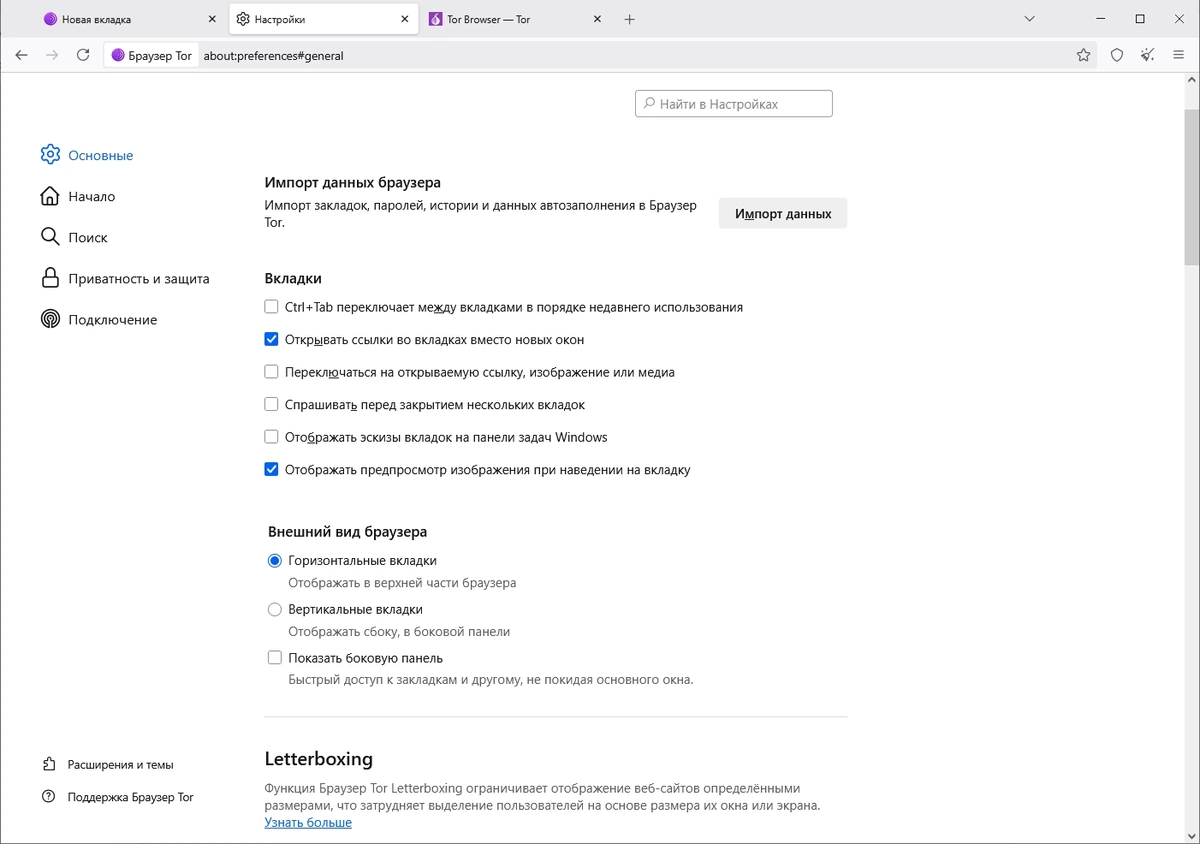Click the Основные gear icon in sidebar
The width and height of the screenshot is (1200, 844).
[x=50, y=155]
